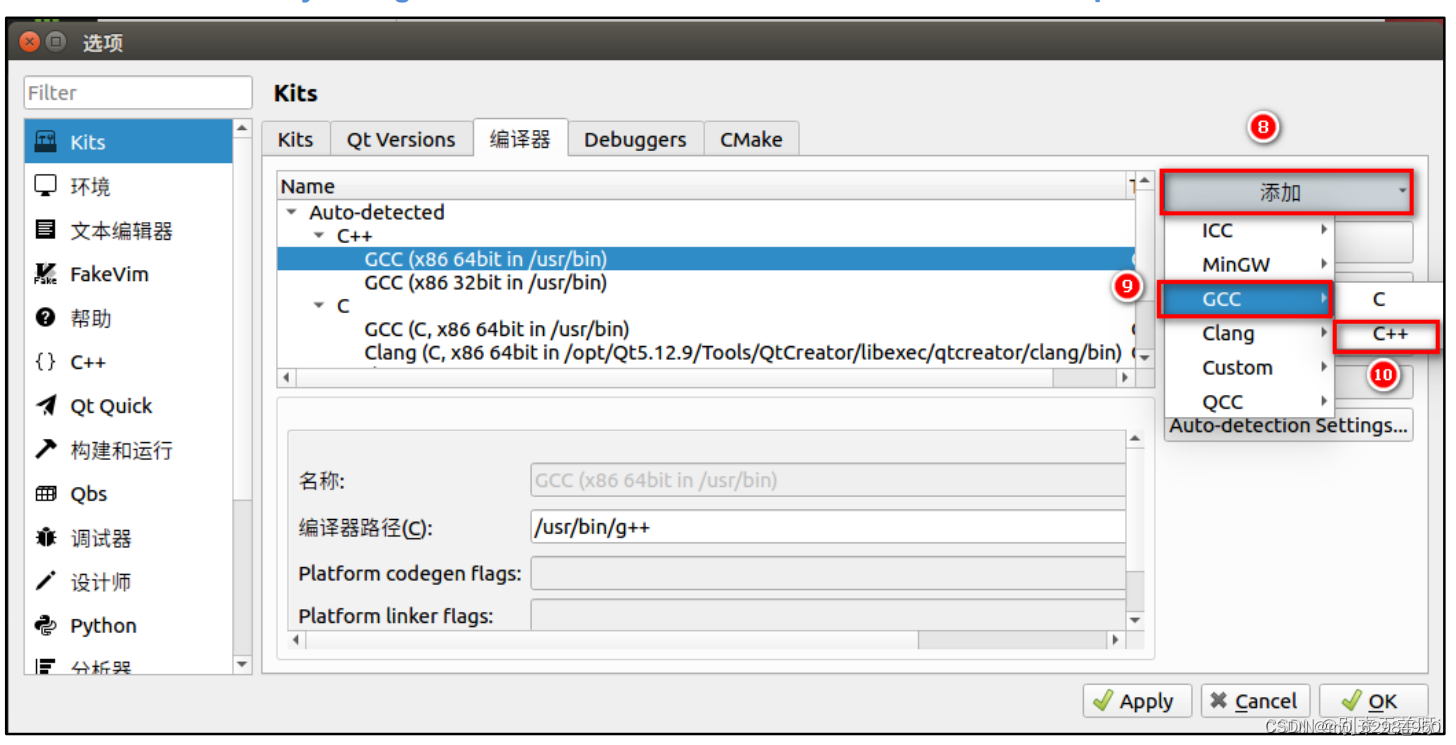Select Qt Quick in the sidebar
Screen dimensions: 1456x745
(x=103, y=405)
